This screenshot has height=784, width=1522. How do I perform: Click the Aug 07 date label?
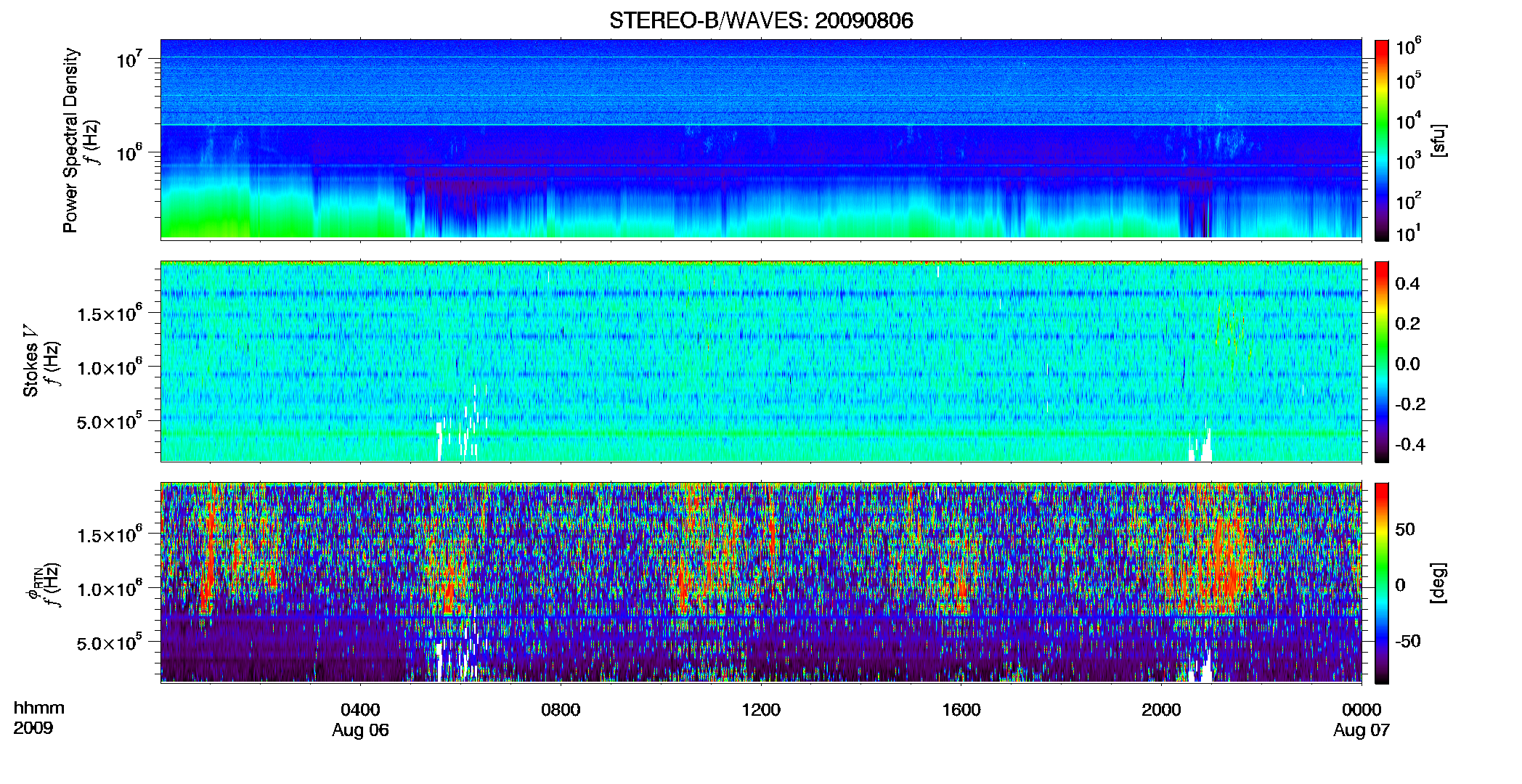(x=1361, y=730)
